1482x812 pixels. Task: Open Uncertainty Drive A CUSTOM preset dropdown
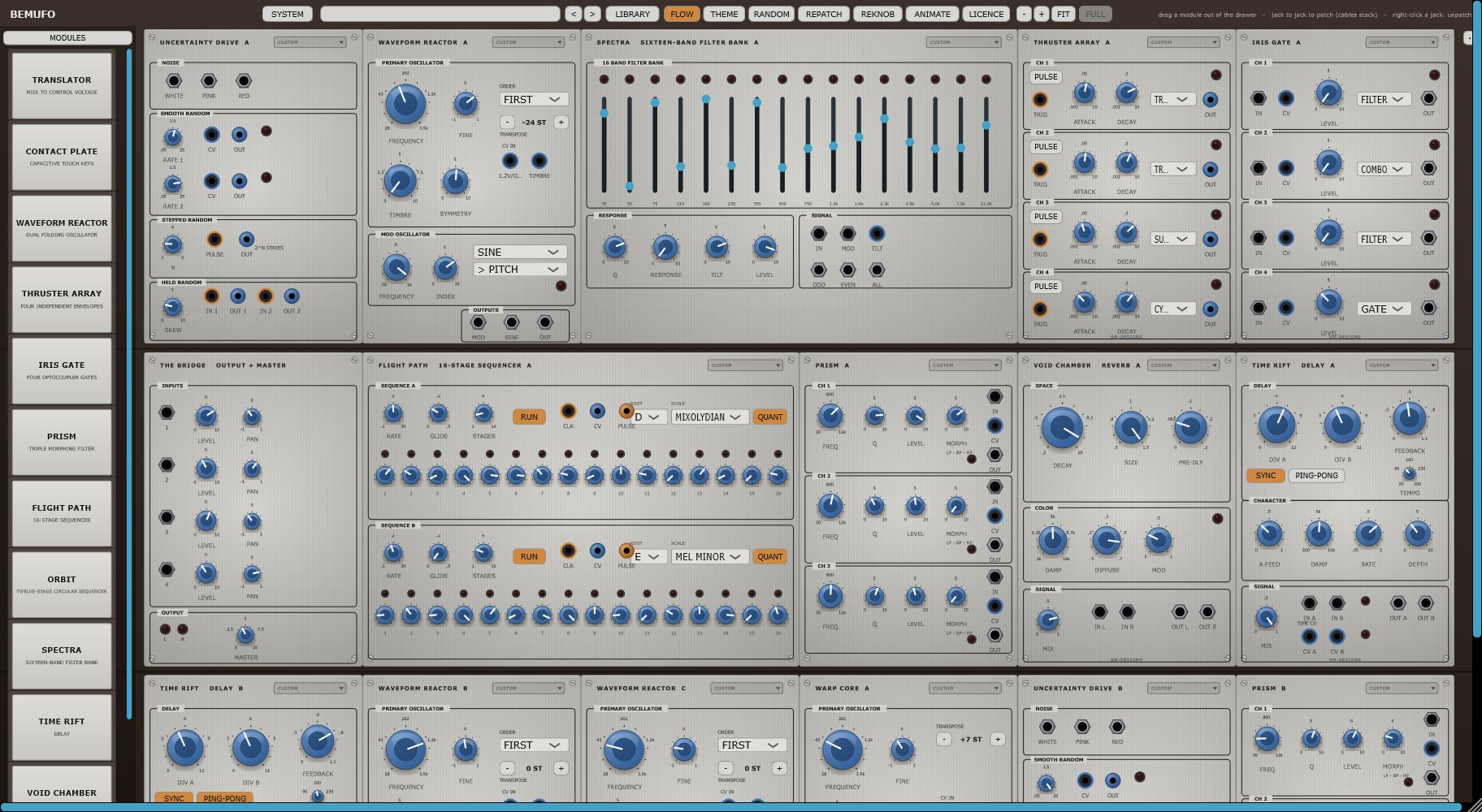tap(310, 42)
